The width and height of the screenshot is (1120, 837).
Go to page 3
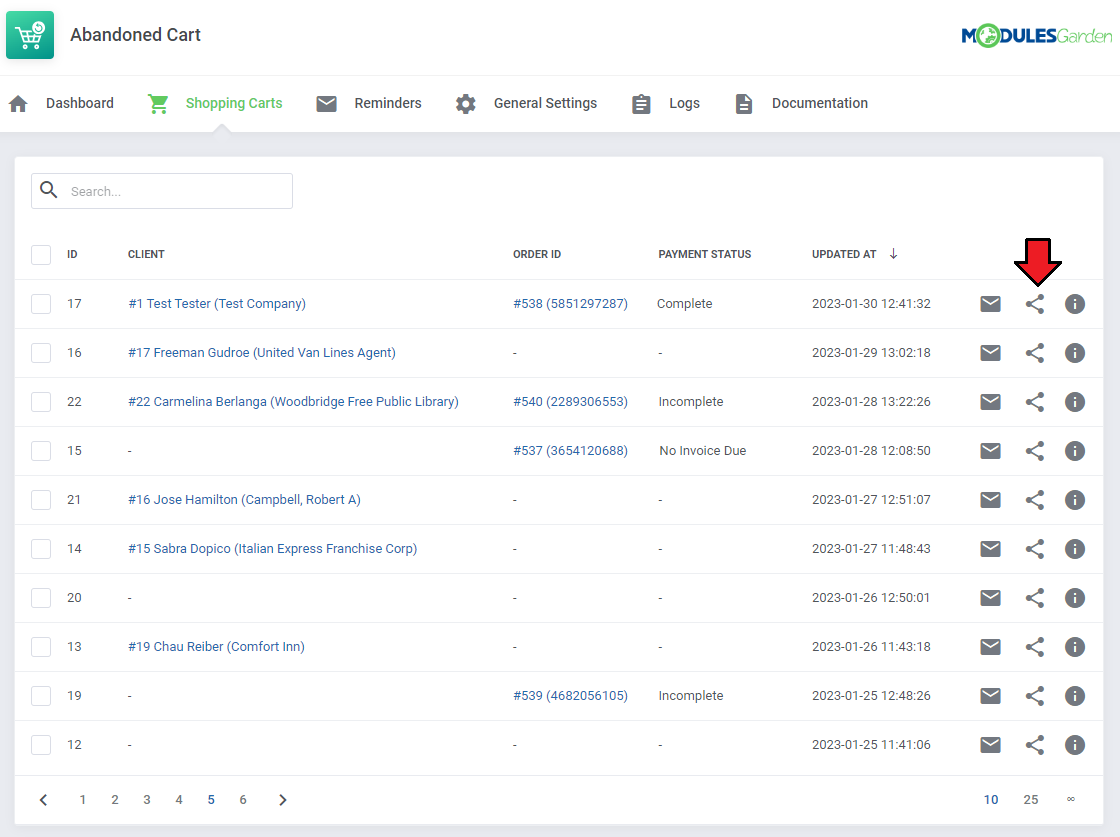(x=146, y=800)
